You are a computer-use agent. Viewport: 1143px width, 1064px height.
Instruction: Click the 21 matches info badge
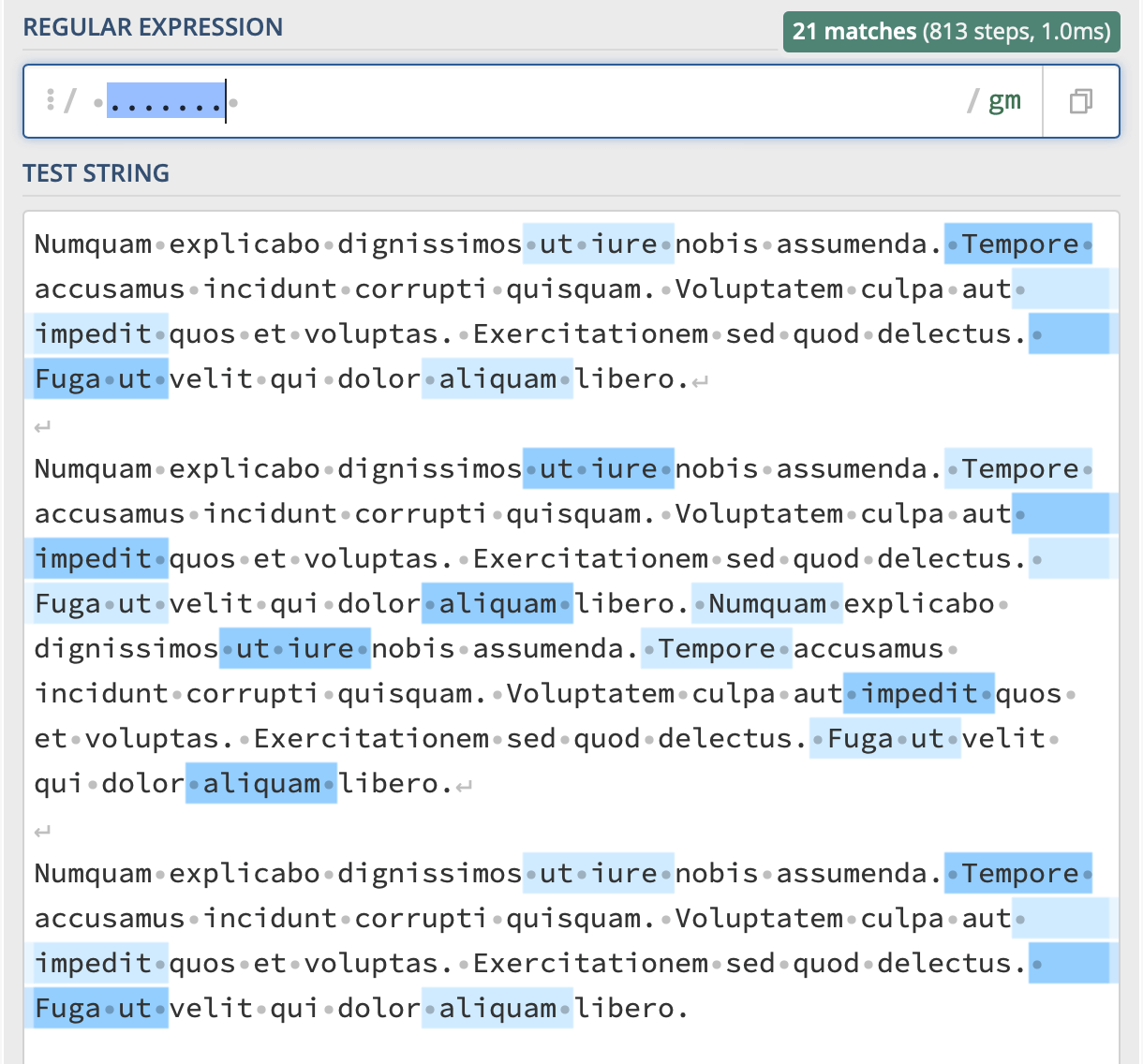tap(951, 32)
